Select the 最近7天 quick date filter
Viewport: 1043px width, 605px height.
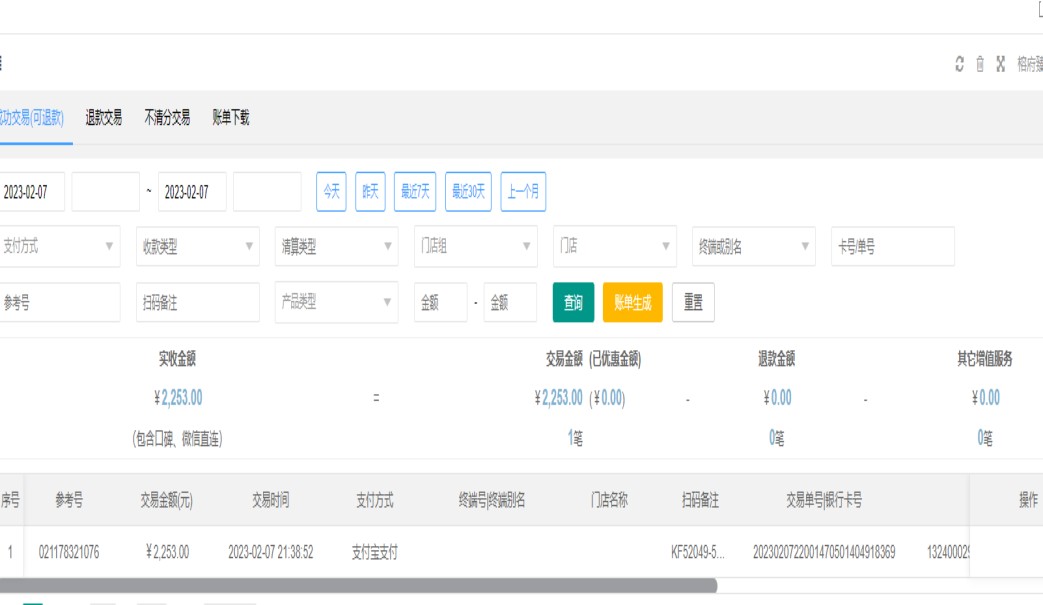click(x=415, y=192)
